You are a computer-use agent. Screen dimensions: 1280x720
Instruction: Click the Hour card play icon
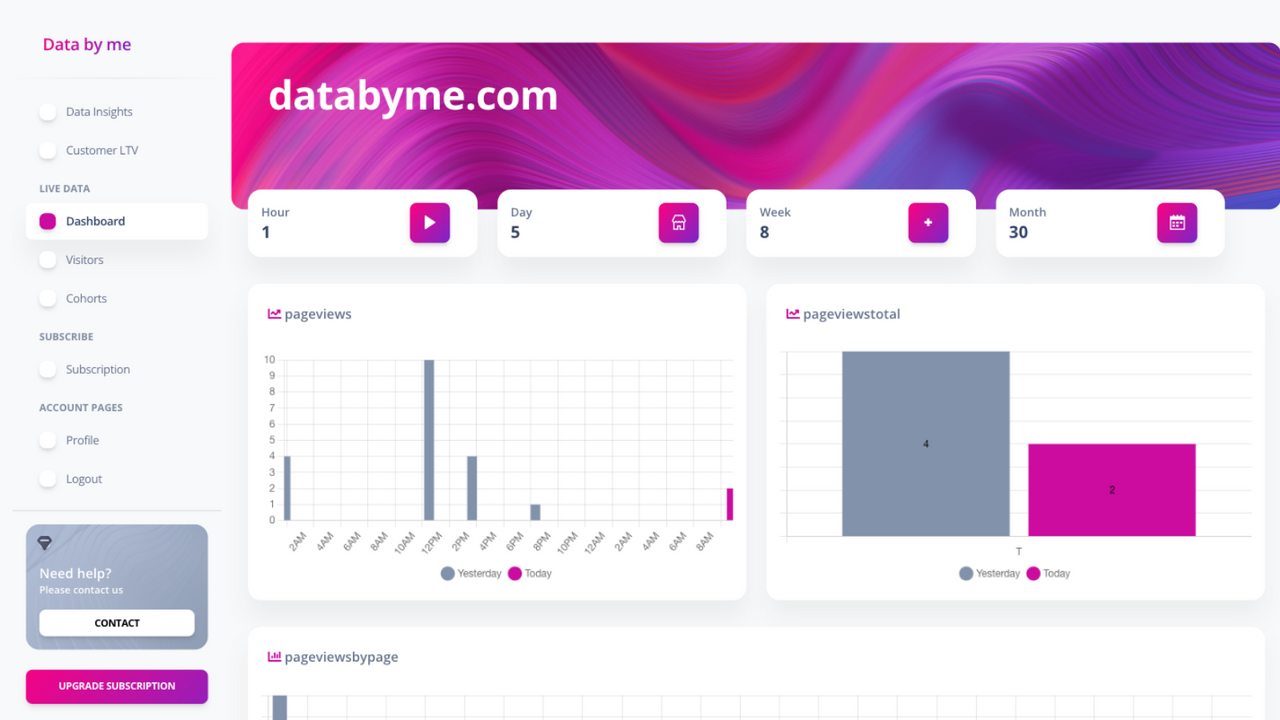pos(429,223)
